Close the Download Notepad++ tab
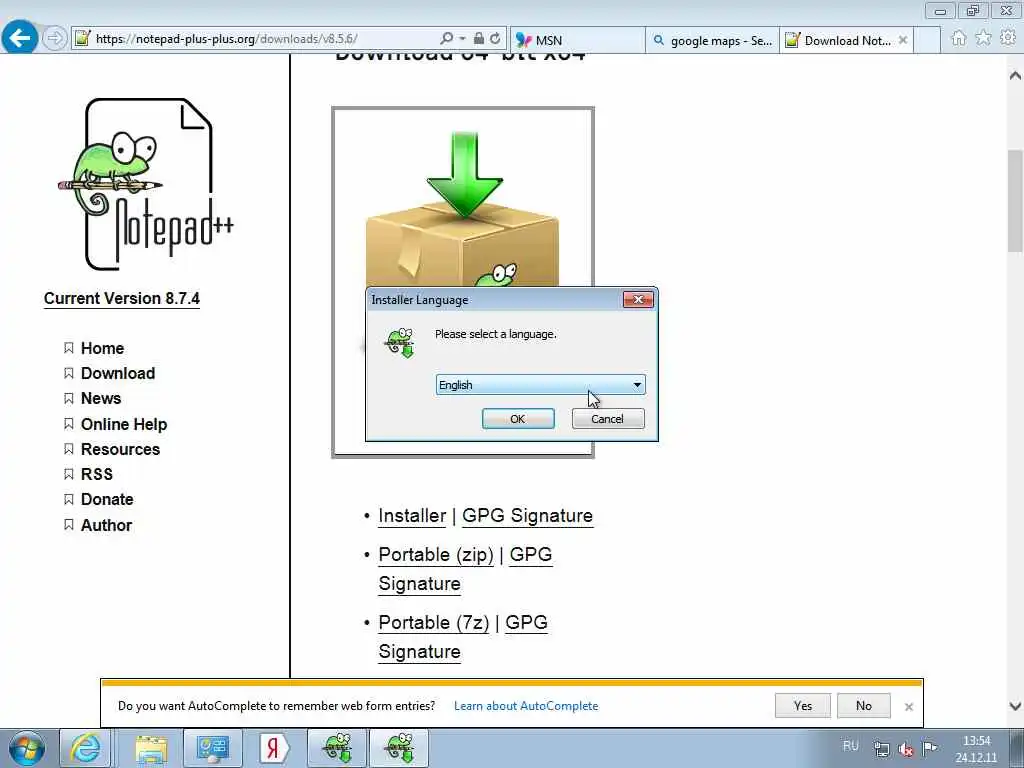The height and width of the screenshot is (768, 1024). coord(903,40)
